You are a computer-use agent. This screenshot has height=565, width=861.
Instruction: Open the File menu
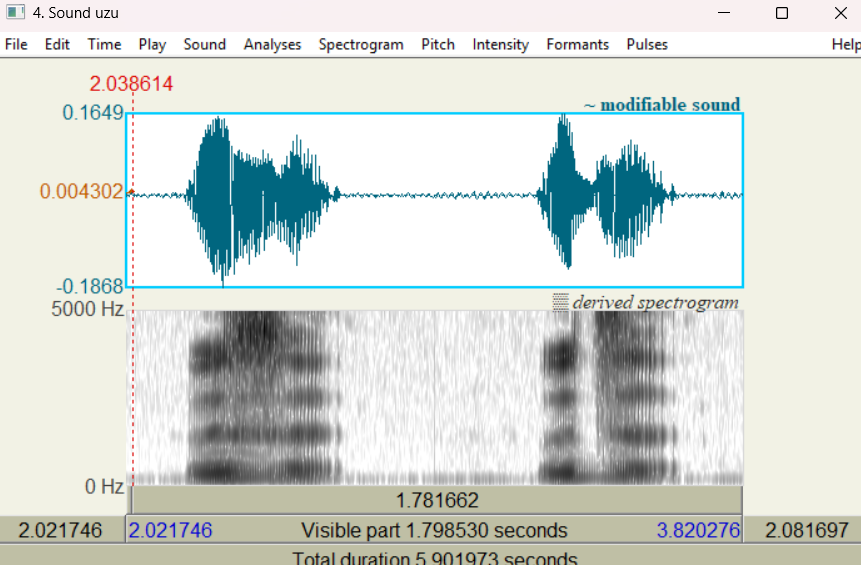16,44
